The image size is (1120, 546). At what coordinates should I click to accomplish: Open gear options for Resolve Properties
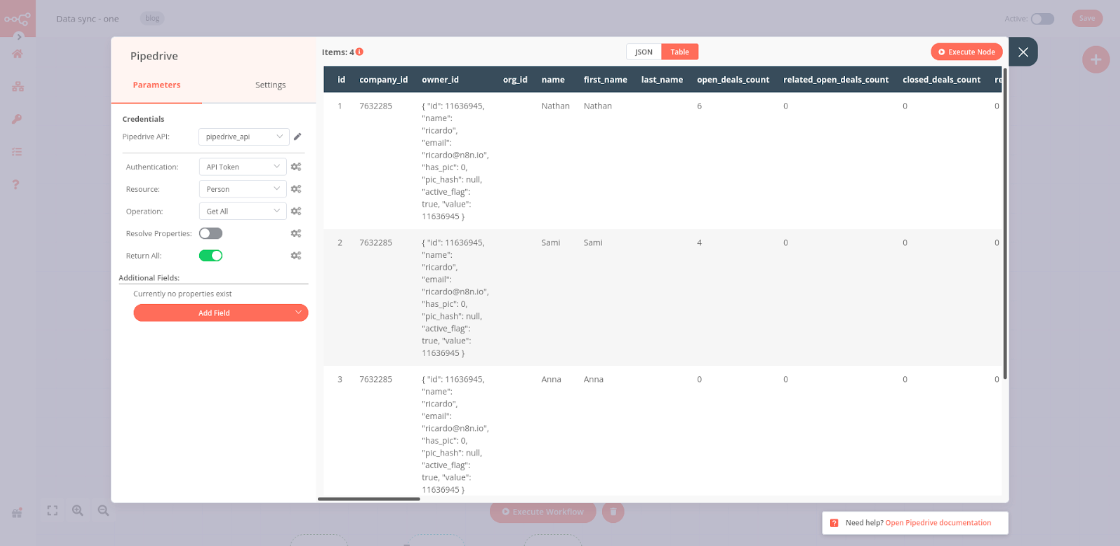tap(296, 234)
